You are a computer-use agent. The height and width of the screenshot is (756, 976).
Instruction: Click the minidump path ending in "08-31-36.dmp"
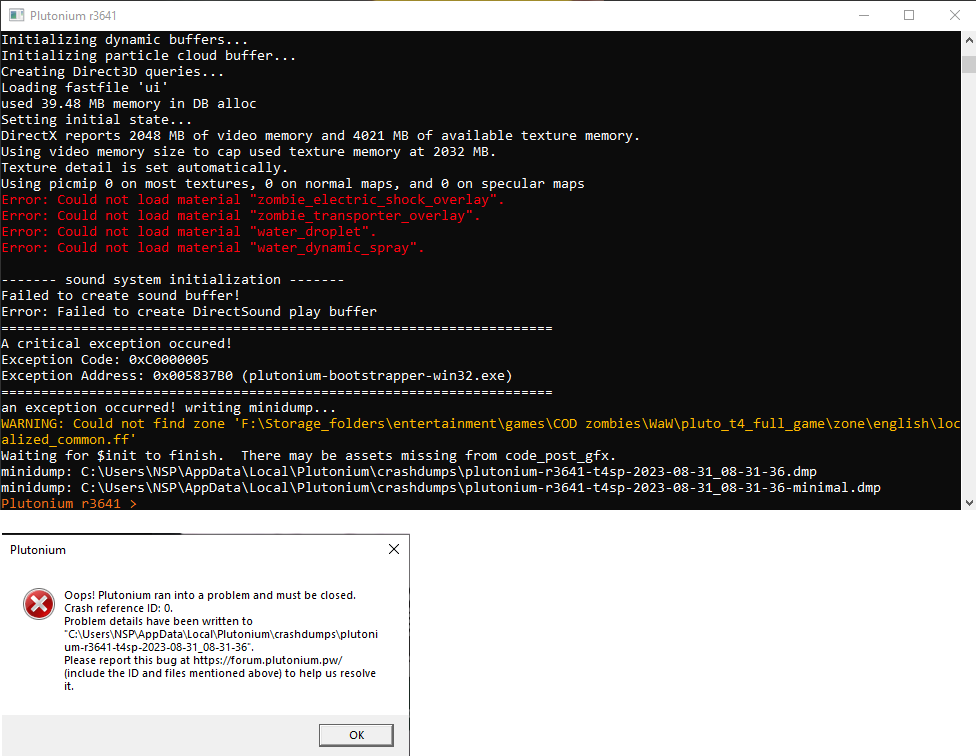[409, 472]
